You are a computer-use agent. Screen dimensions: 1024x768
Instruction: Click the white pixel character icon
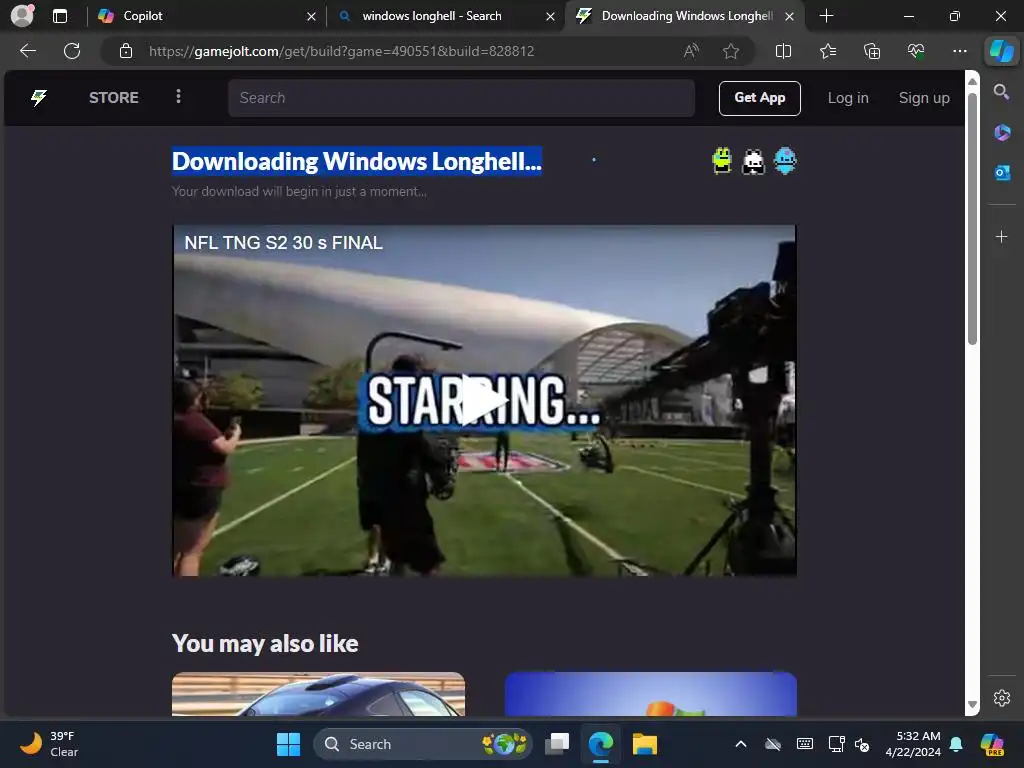(753, 161)
